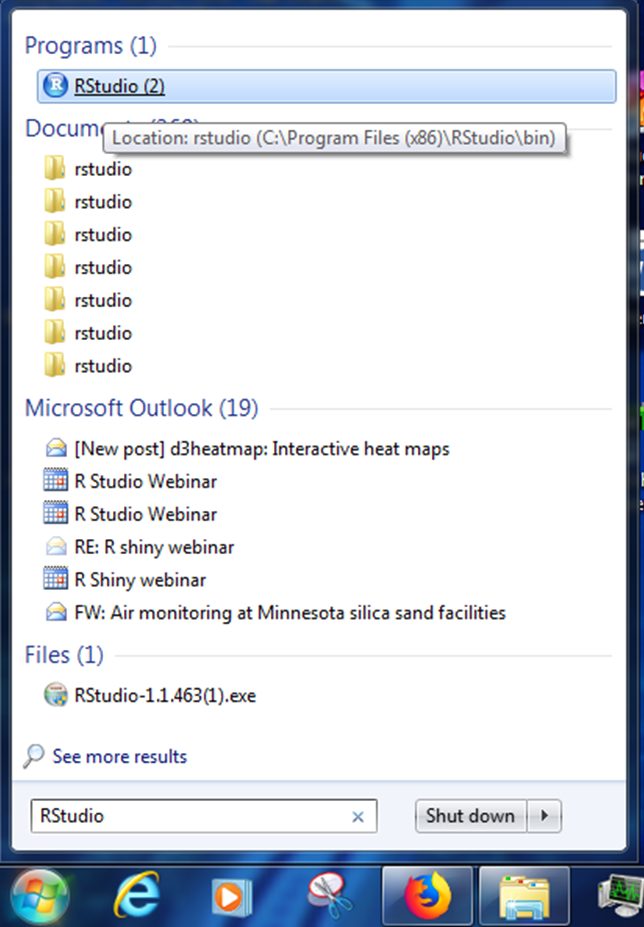Open FW: Air monitoring at Minnesota email
Viewport: 644px width, 927px height.
(x=290, y=612)
